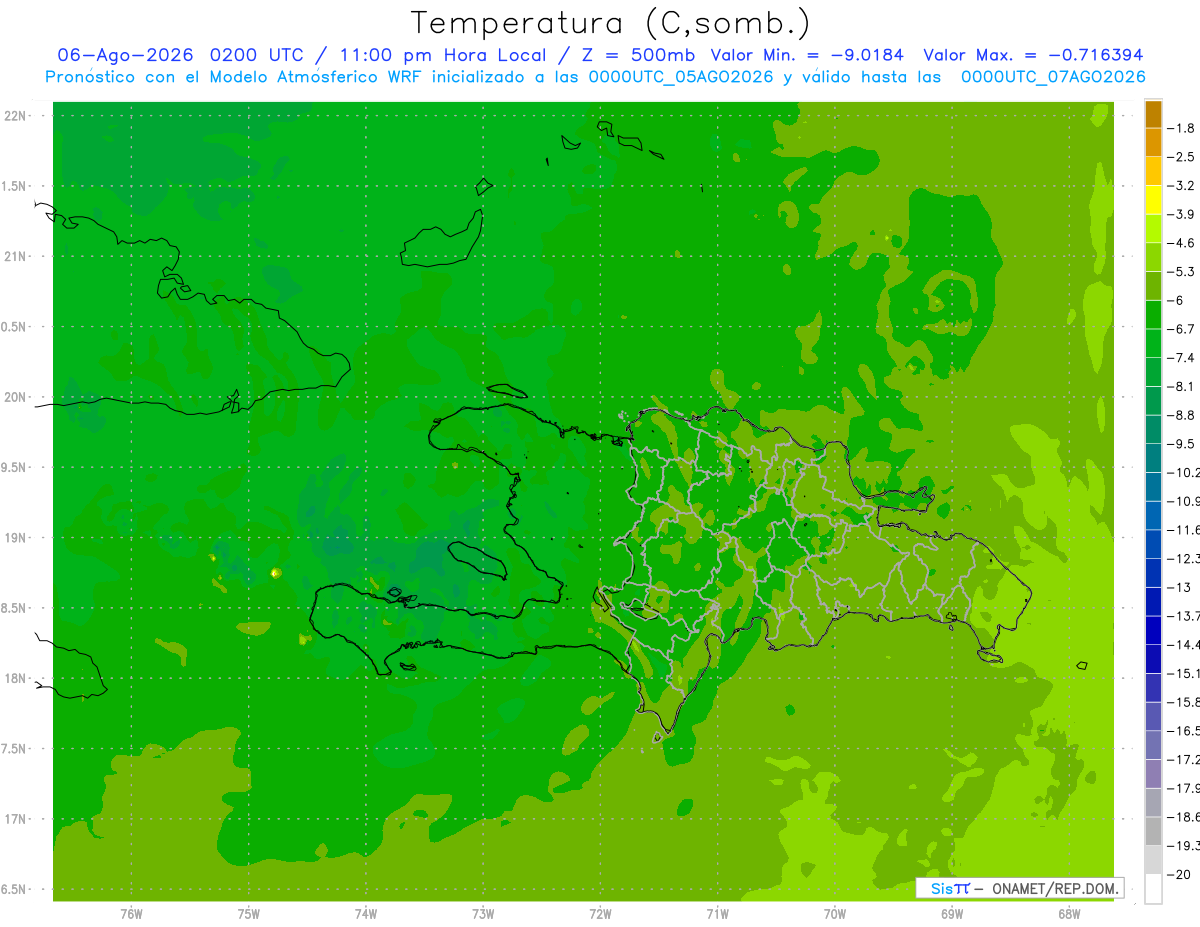
Task: Click the "SisTT - ONAMET/REP.DOM." credit label
Action: [1019, 888]
